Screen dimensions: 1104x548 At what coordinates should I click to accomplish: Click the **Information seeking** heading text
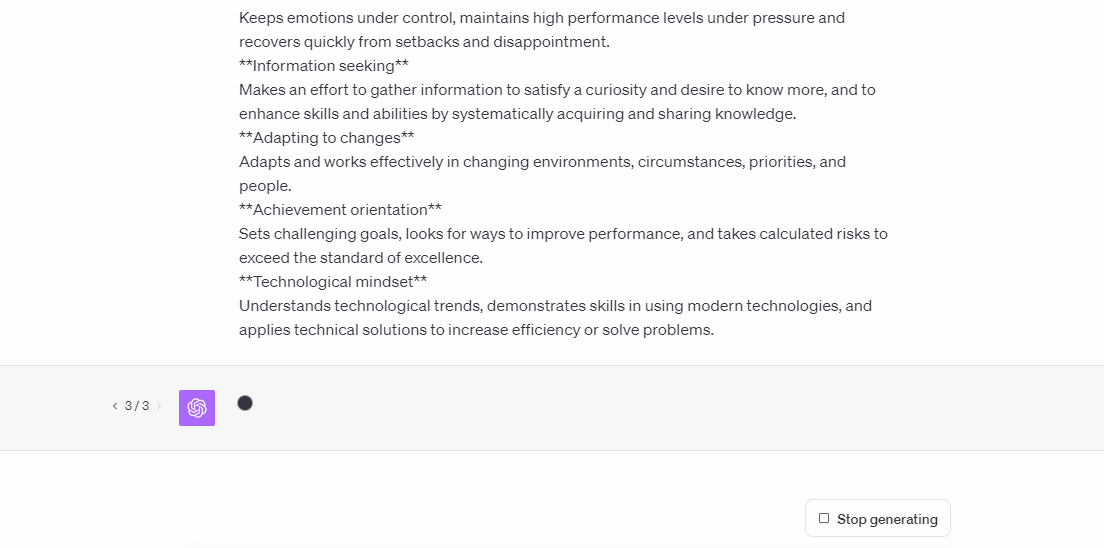[324, 66]
